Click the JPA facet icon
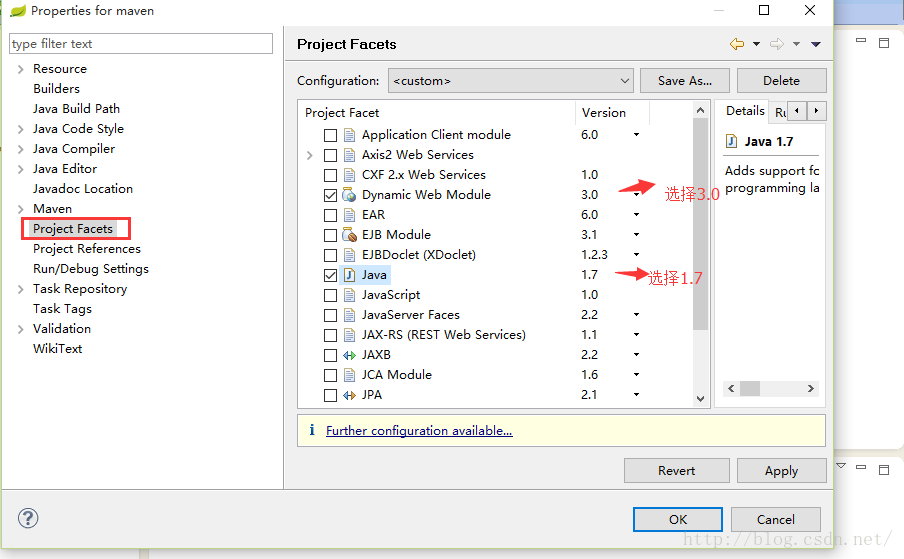904x559 pixels. tap(349, 395)
